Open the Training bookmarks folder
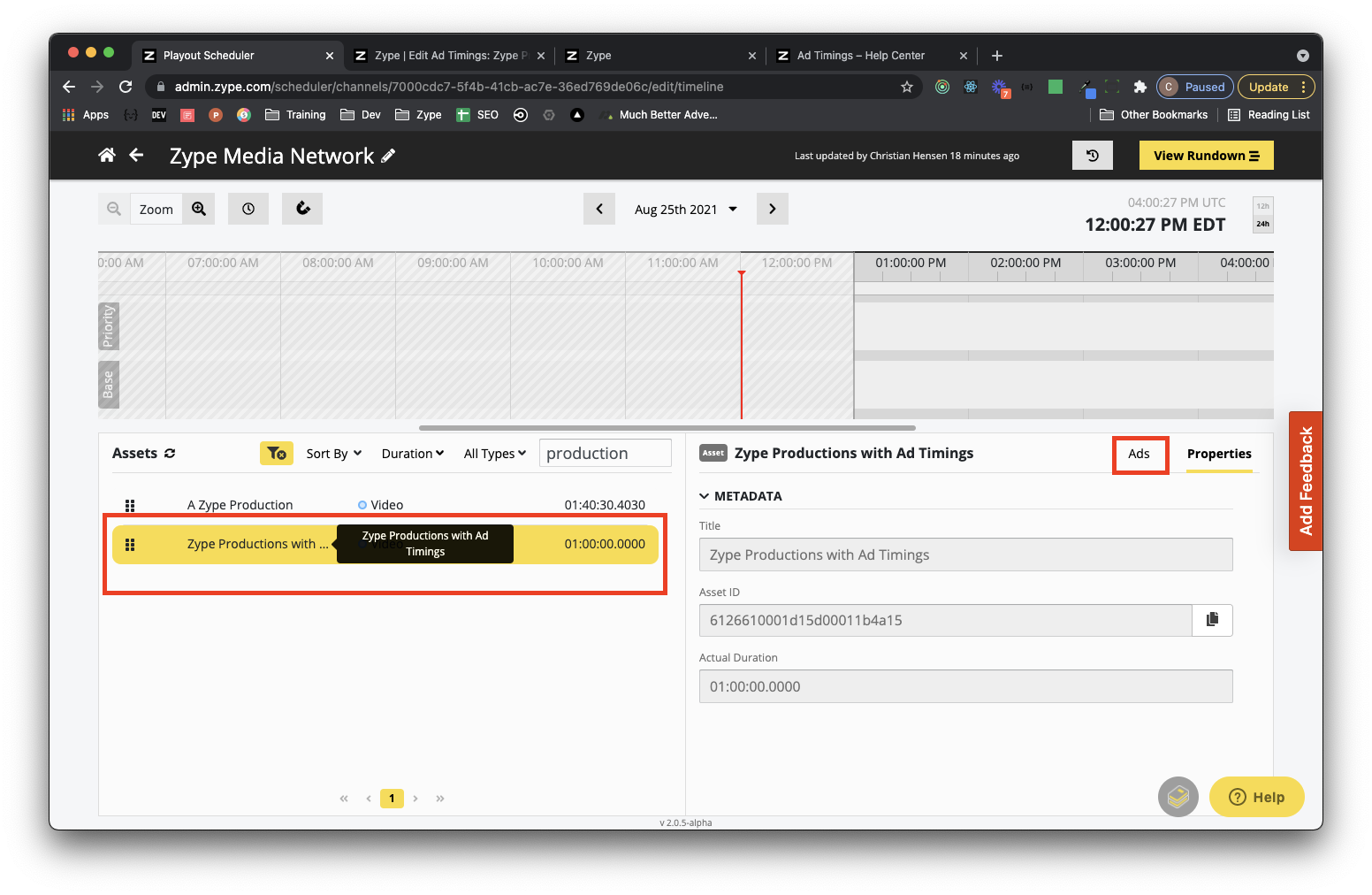 pyautogui.click(x=295, y=115)
